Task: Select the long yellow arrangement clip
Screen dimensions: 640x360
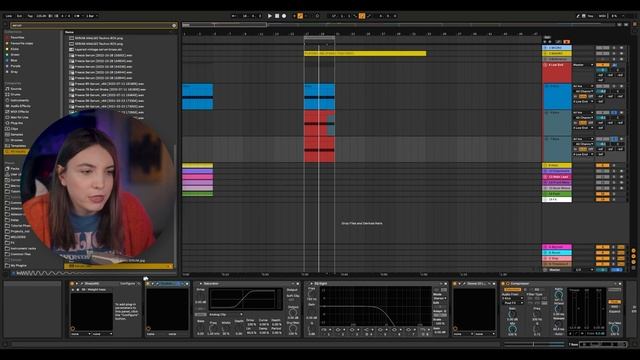Action: pos(365,53)
